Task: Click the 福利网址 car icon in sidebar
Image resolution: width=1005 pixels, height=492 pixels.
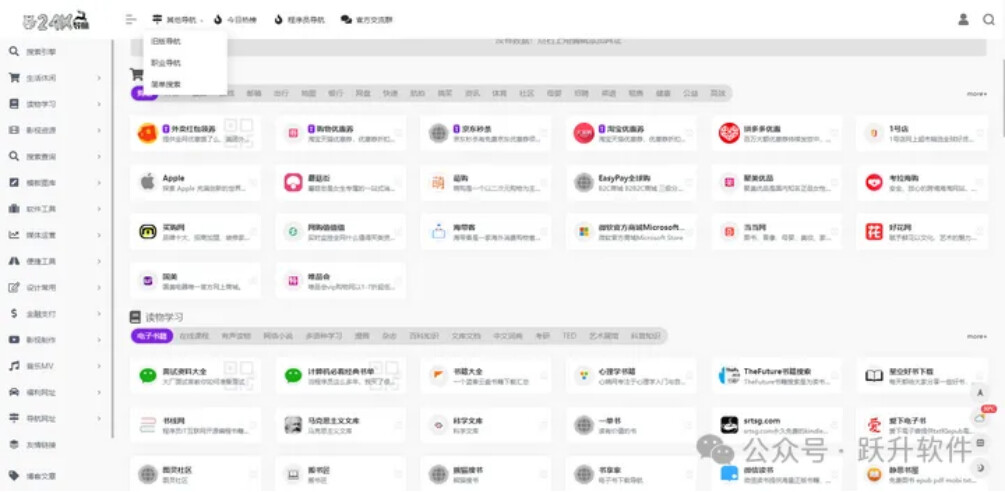Action: click(13, 392)
